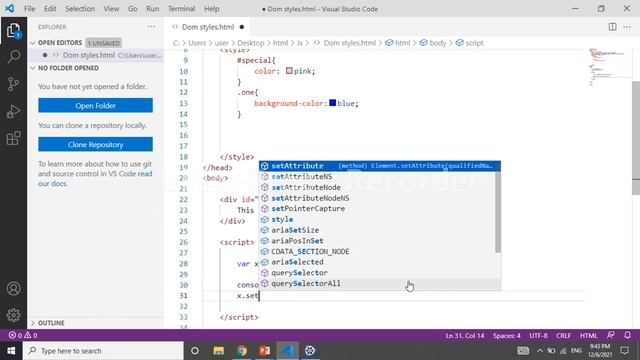This screenshot has width=640, height=360.
Task: Open the Manage gear icon
Action: coord(13,315)
